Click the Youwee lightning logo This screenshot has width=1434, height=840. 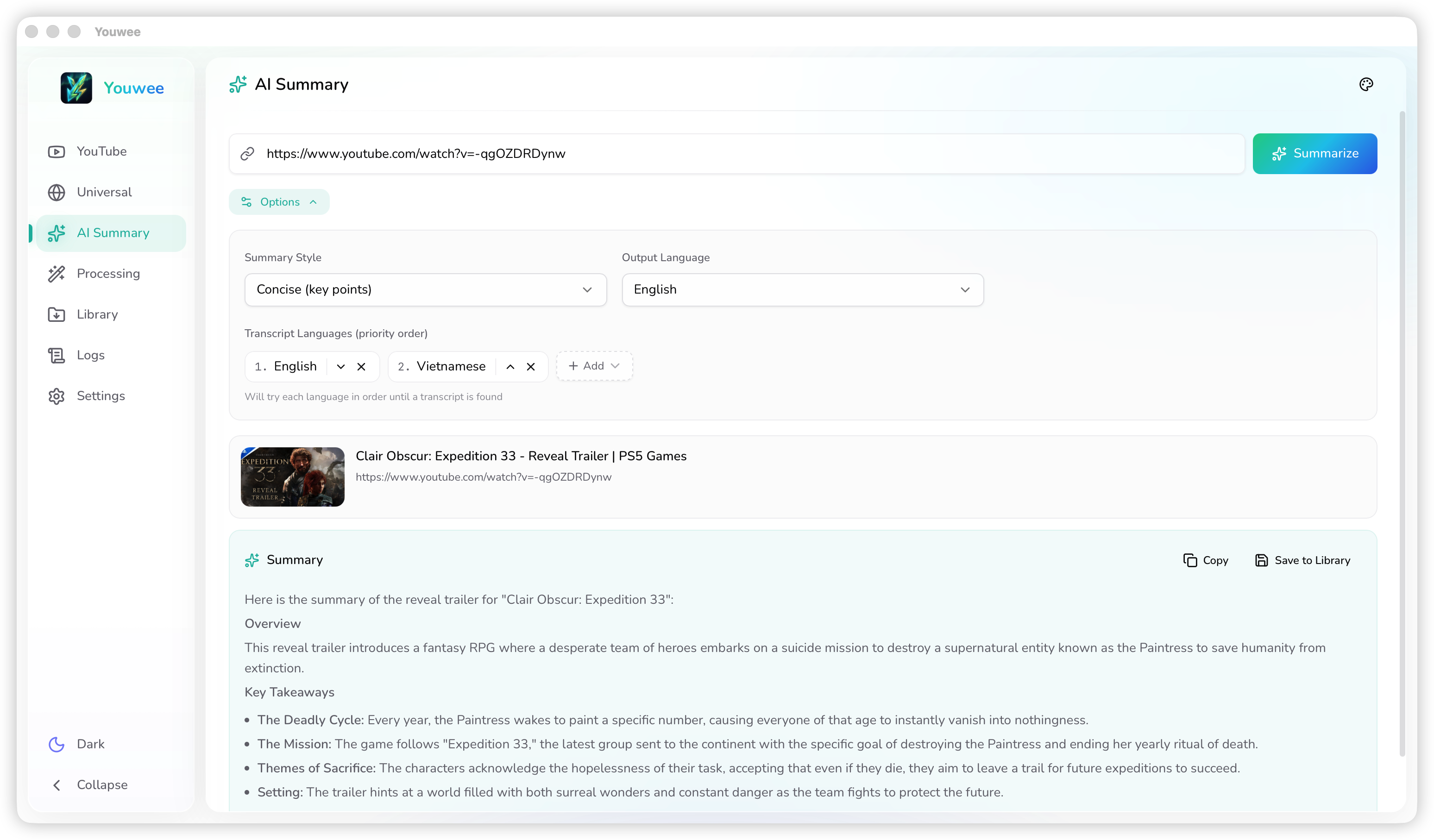point(76,88)
